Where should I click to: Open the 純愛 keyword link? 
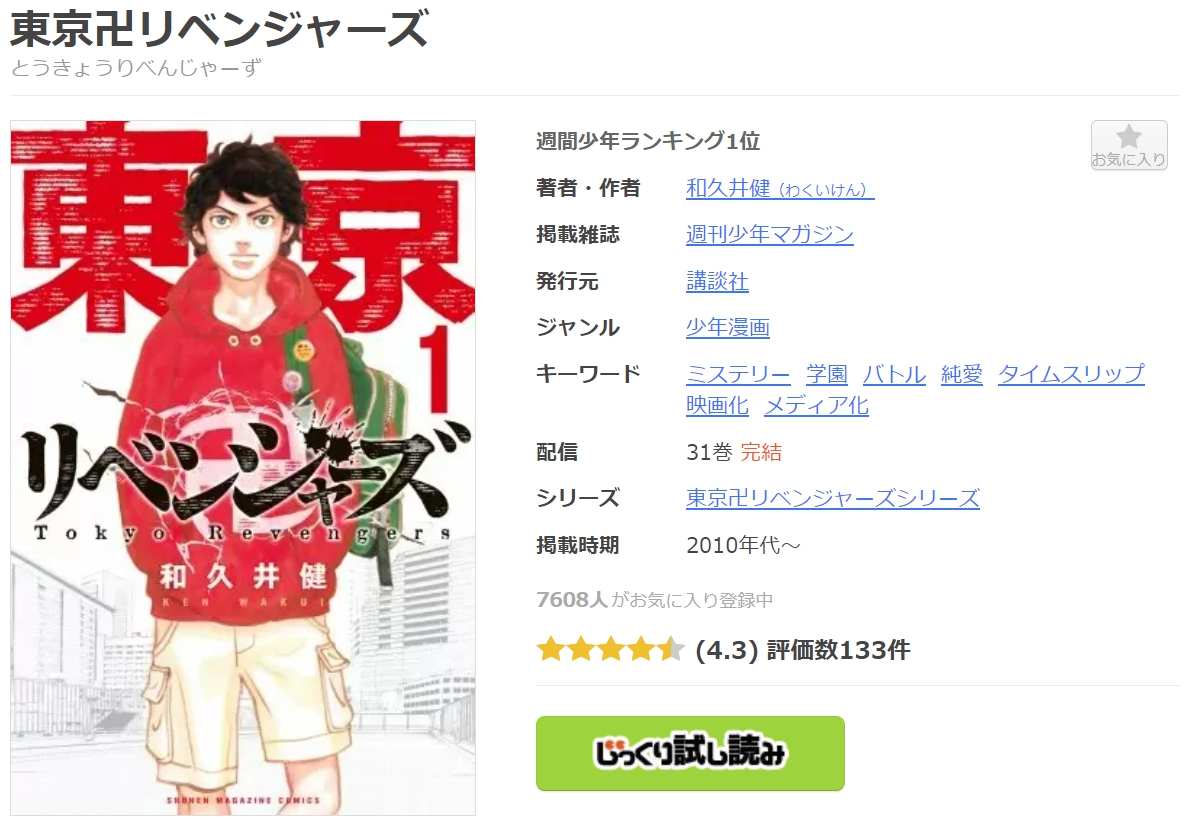(962, 374)
